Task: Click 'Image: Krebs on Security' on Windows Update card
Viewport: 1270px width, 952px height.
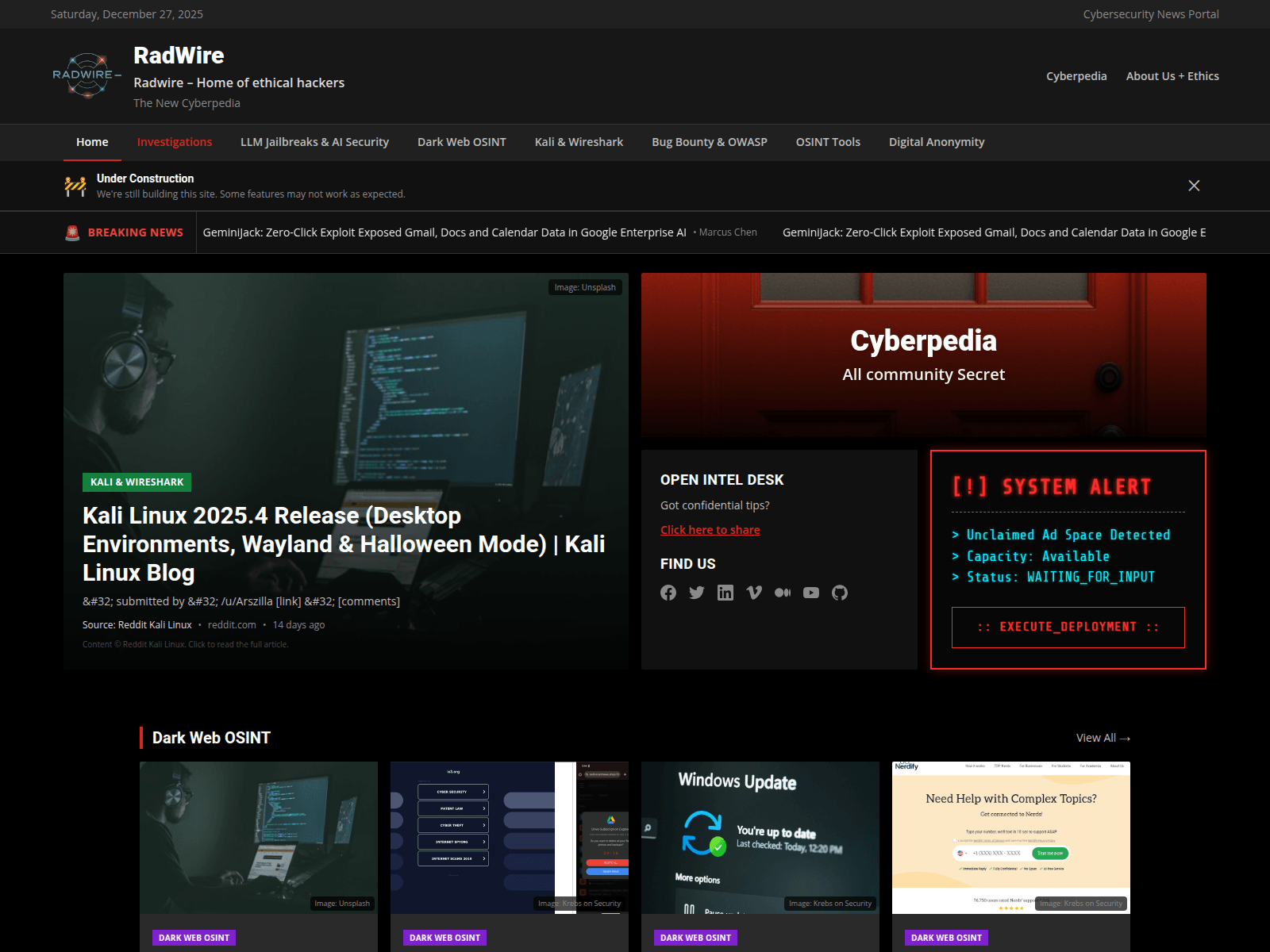Action: pyautogui.click(x=830, y=904)
